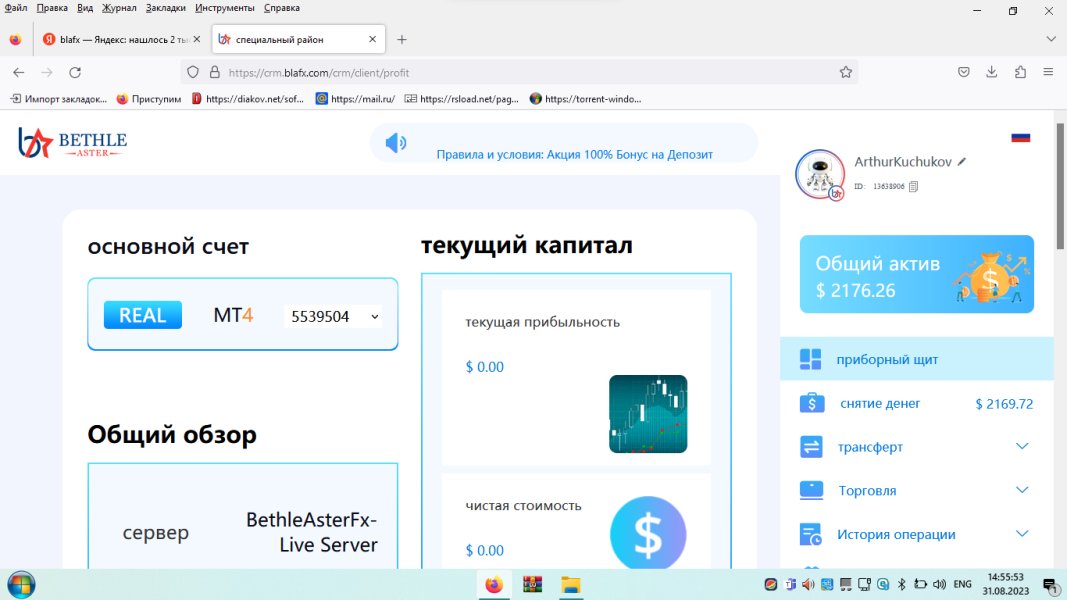This screenshot has width=1067, height=600.
Task: Expand the Торговля menu section
Action: coord(1022,490)
